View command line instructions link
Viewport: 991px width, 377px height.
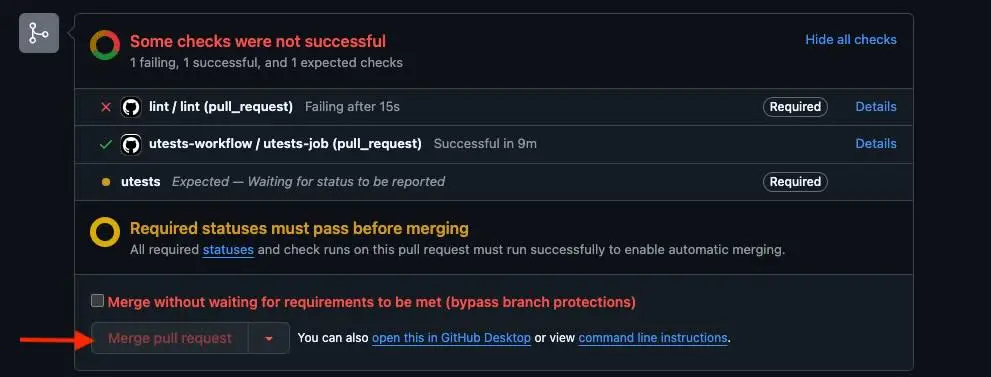pos(653,338)
